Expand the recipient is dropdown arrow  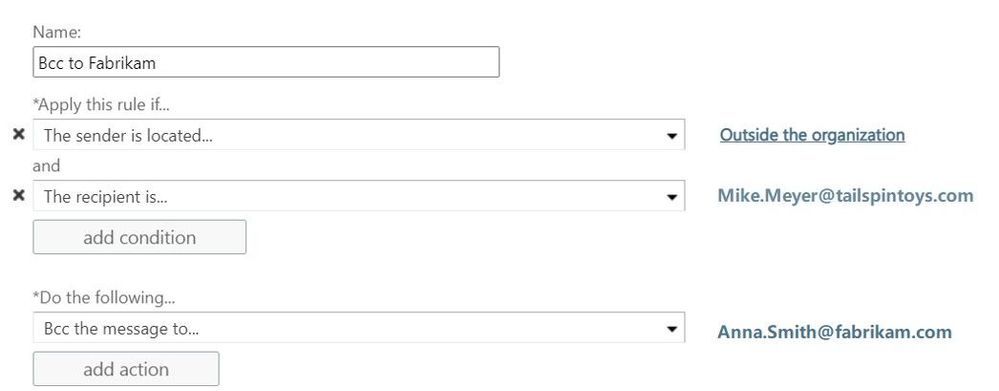pos(672,197)
